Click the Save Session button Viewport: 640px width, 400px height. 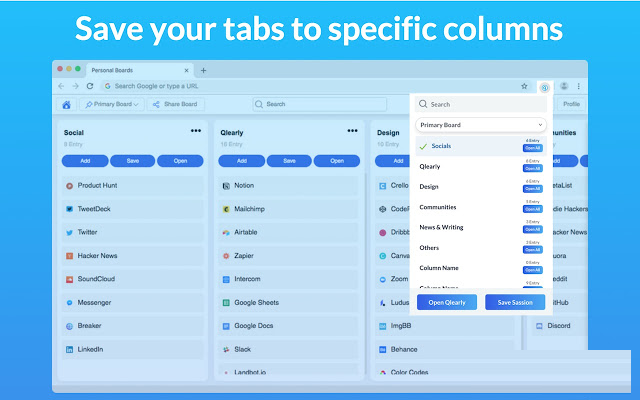click(x=515, y=302)
